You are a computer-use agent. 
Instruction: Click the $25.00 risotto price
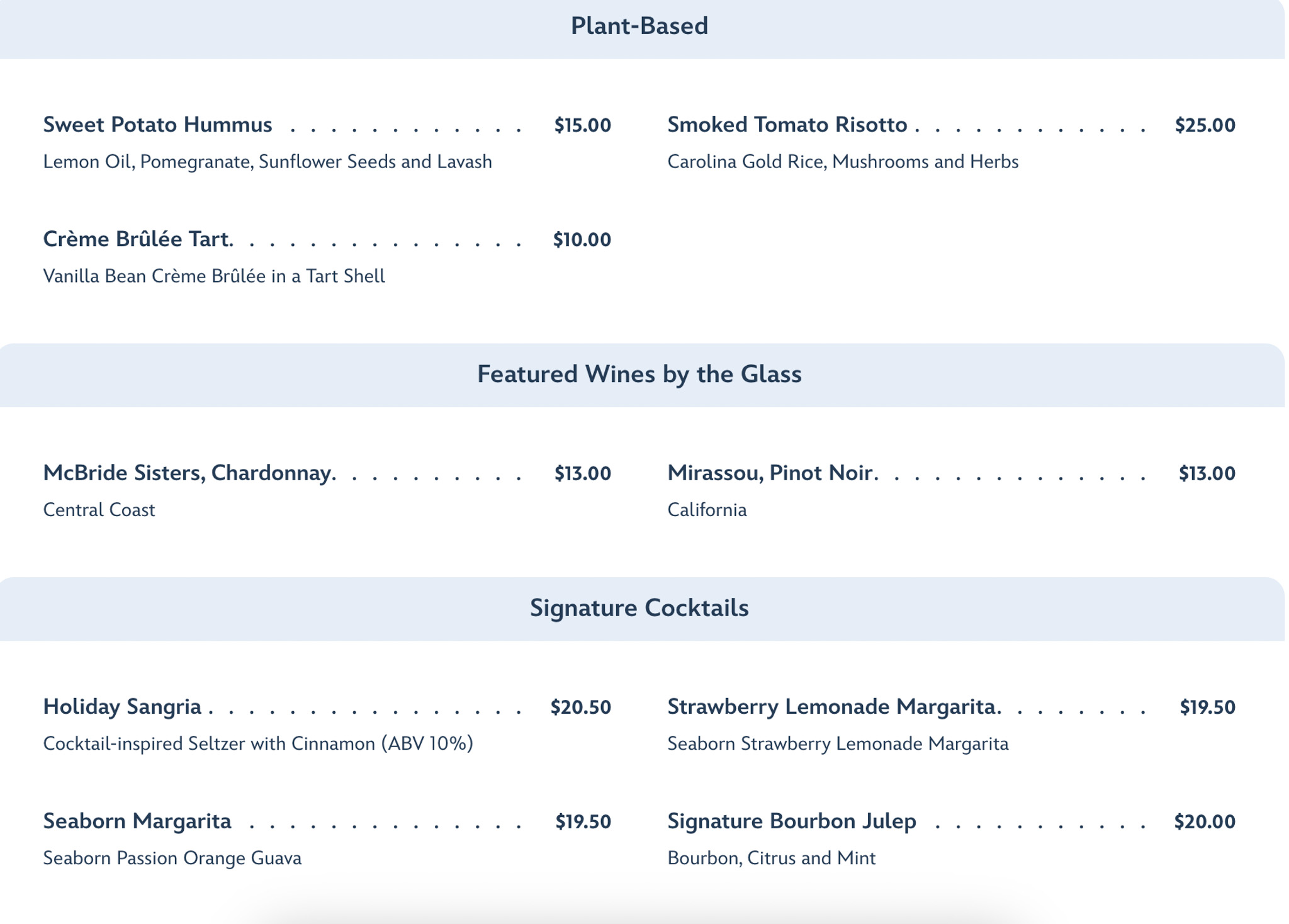point(1205,125)
